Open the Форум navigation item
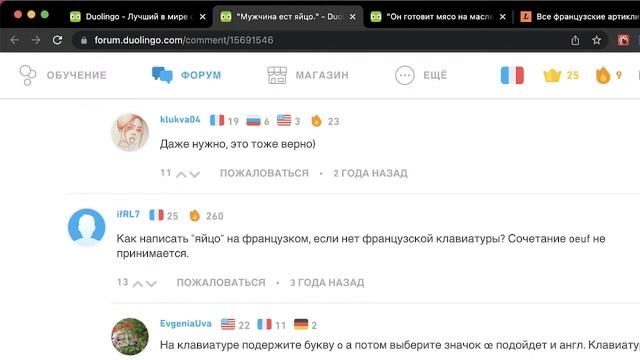 [x=187, y=75]
